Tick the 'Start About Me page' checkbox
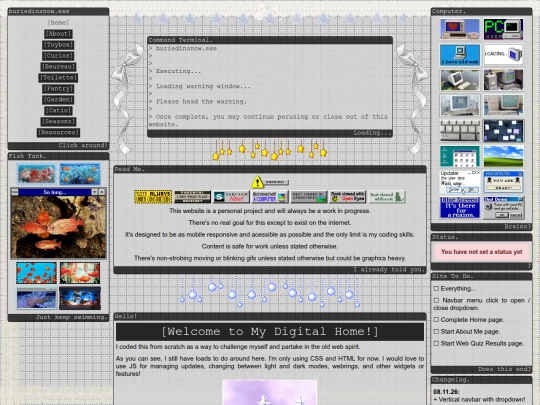This screenshot has width=540, height=405. (x=436, y=331)
